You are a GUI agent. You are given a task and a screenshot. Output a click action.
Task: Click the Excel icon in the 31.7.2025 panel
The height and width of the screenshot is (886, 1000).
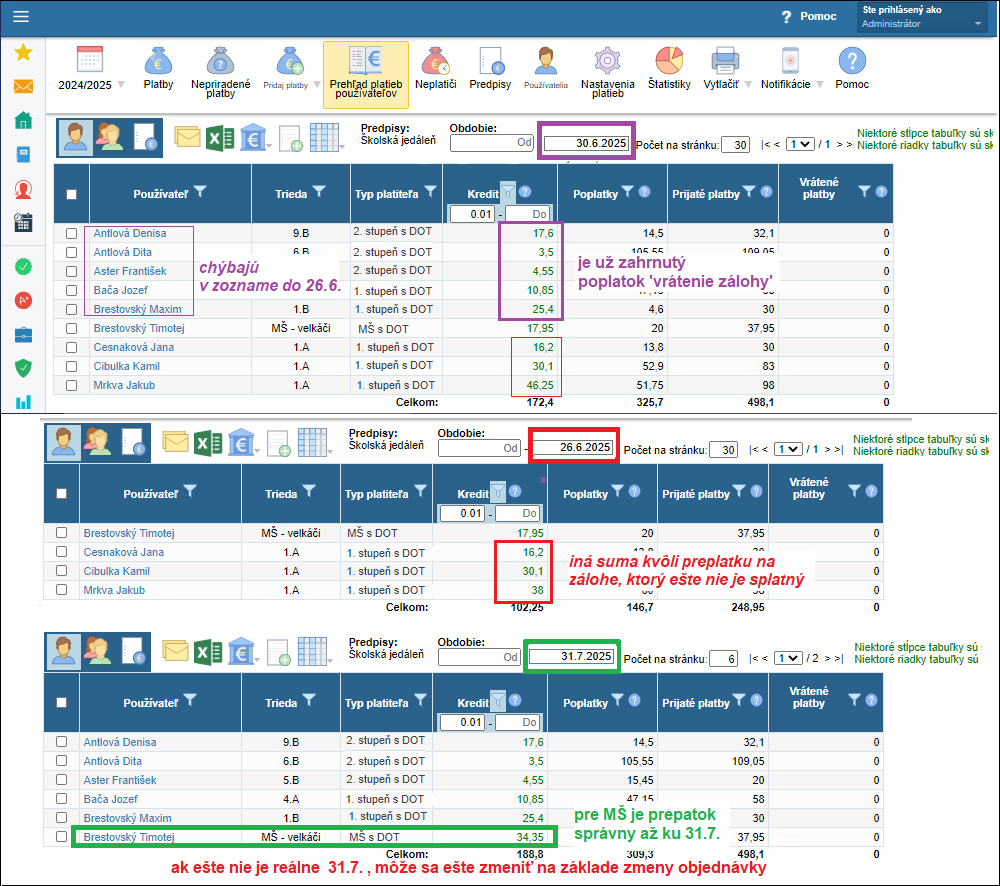coord(208,652)
